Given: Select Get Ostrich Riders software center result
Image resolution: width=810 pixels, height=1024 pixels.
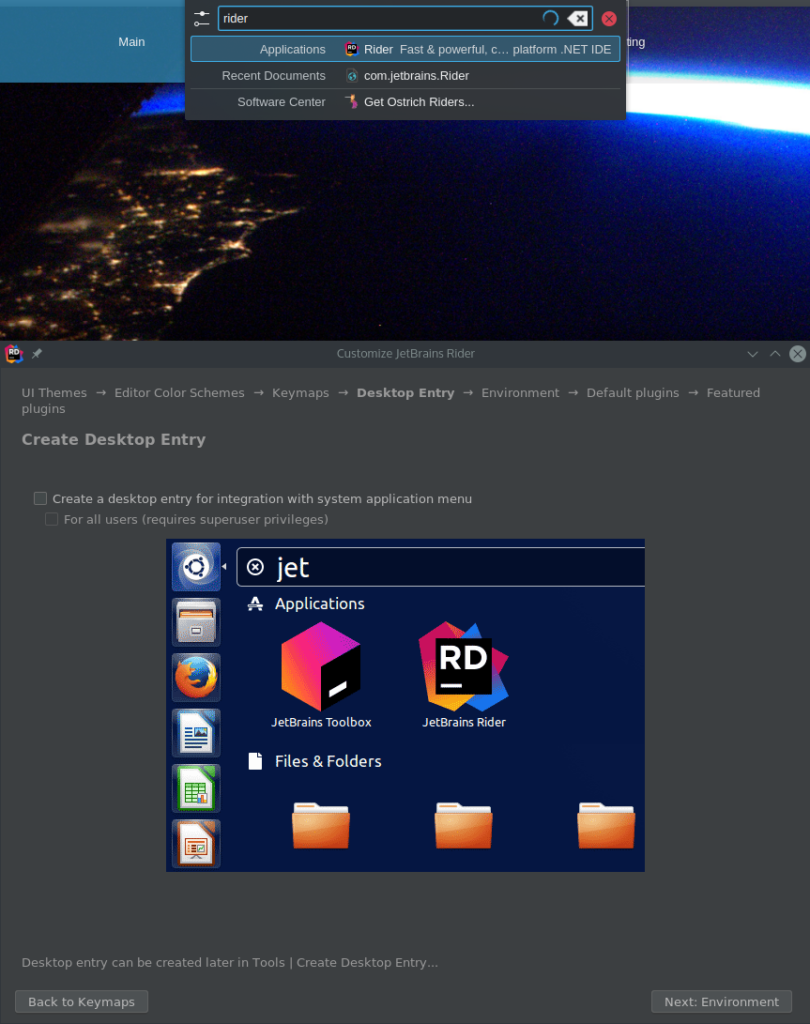Looking at the screenshot, I should pos(405,102).
